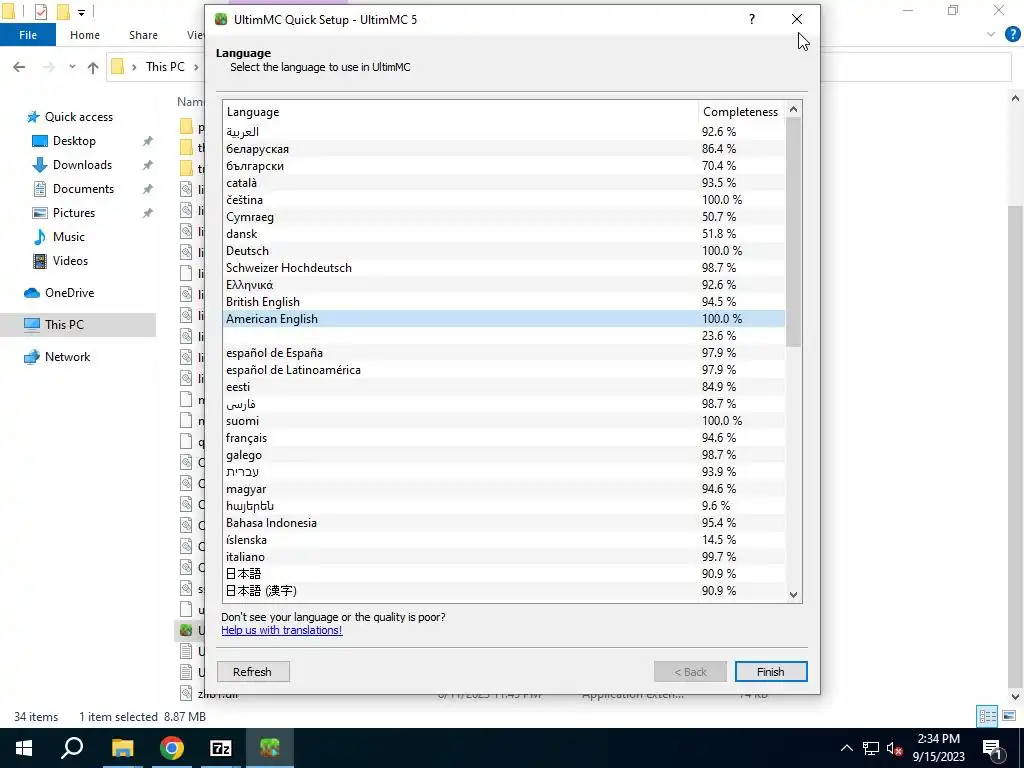Open the File tab in File Explorer
The width and height of the screenshot is (1024, 768).
(27, 35)
